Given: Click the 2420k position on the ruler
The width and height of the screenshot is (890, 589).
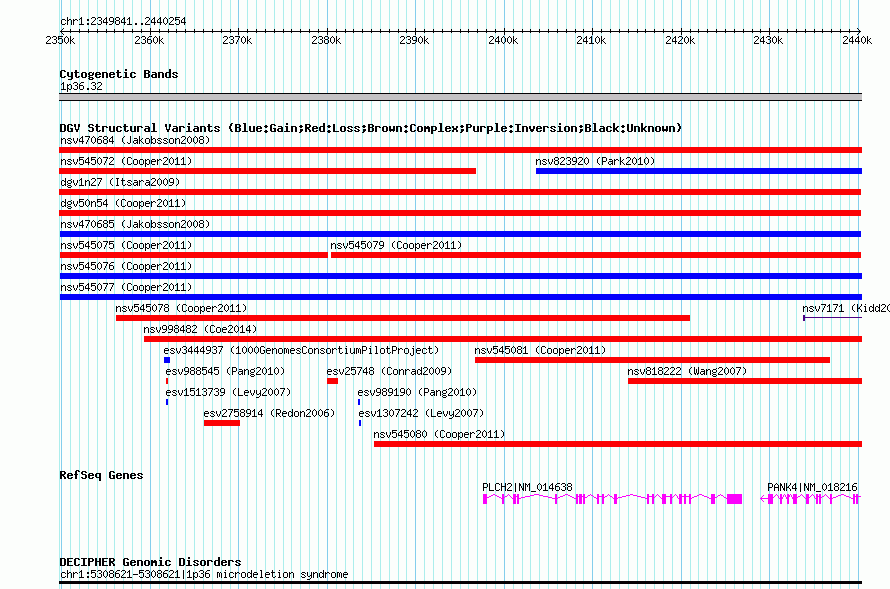Looking at the screenshot, I should [680, 40].
